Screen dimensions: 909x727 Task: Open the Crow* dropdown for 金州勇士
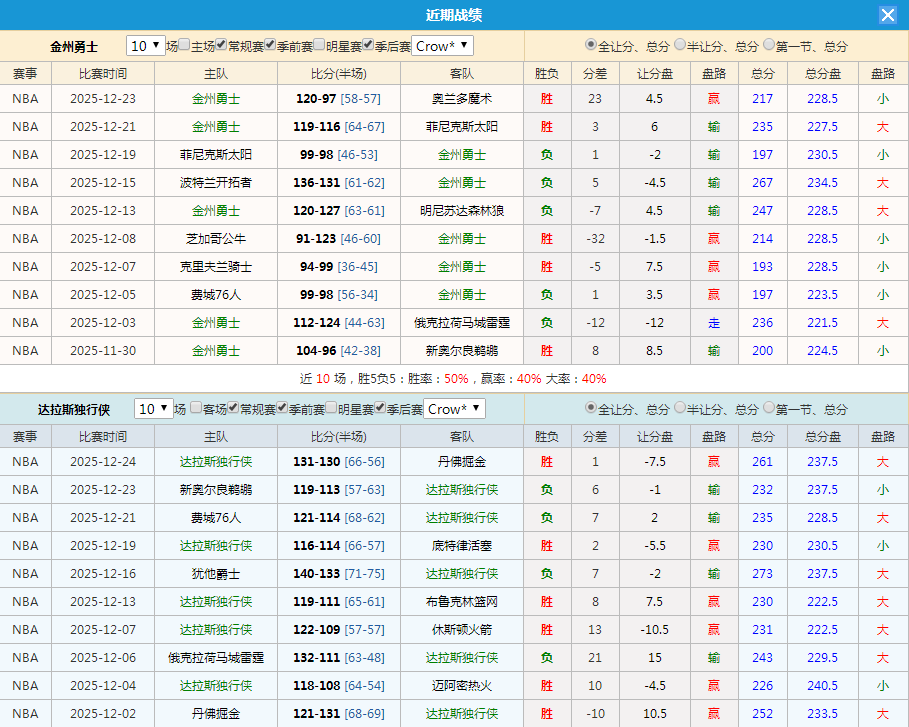440,45
